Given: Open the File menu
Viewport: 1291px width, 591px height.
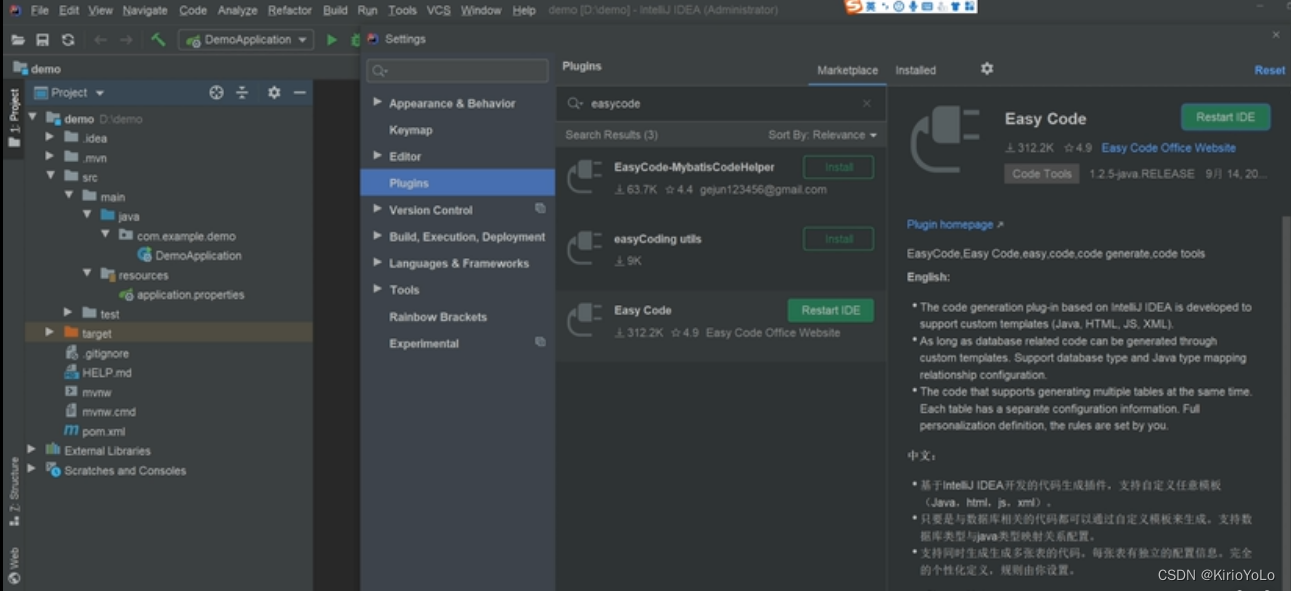Looking at the screenshot, I should (x=40, y=10).
